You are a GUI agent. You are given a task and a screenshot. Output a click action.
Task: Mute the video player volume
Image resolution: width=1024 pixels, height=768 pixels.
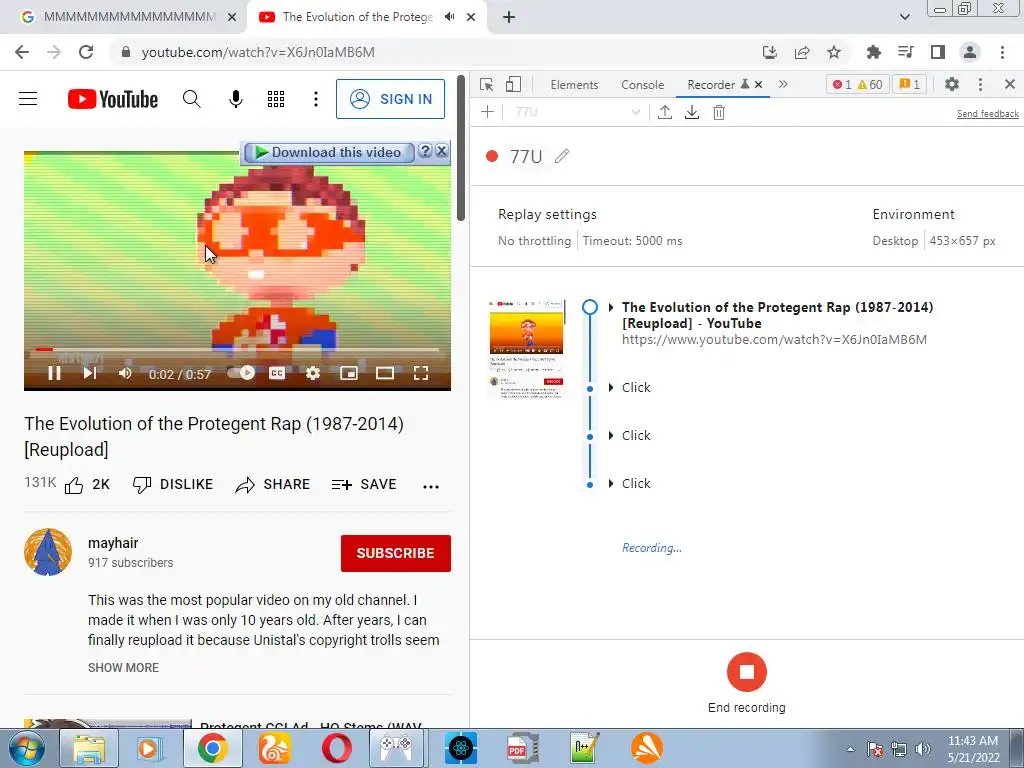[x=125, y=373]
